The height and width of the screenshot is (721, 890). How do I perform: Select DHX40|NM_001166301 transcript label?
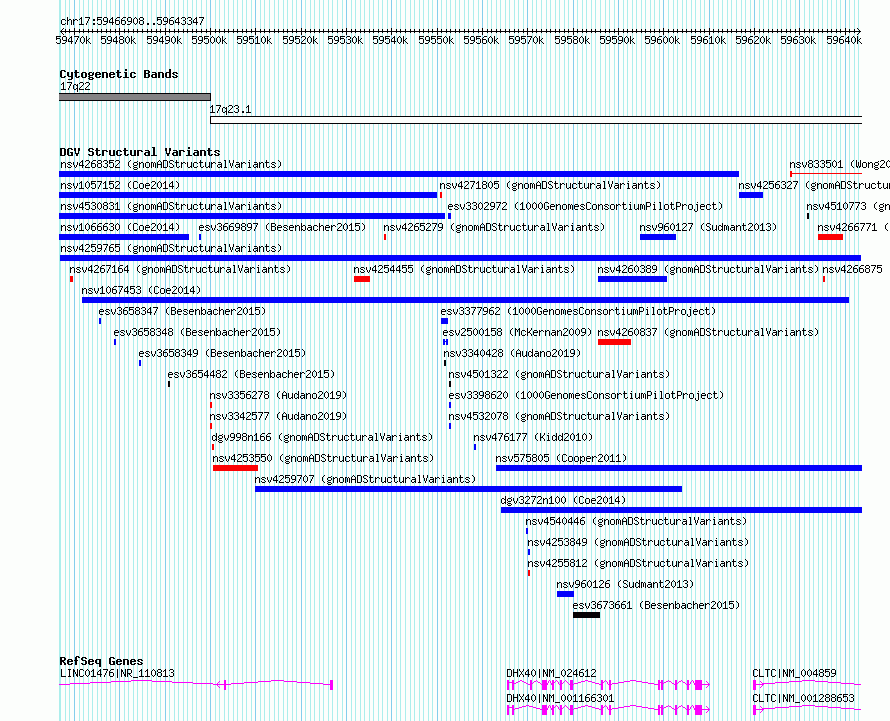coord(560,698)
